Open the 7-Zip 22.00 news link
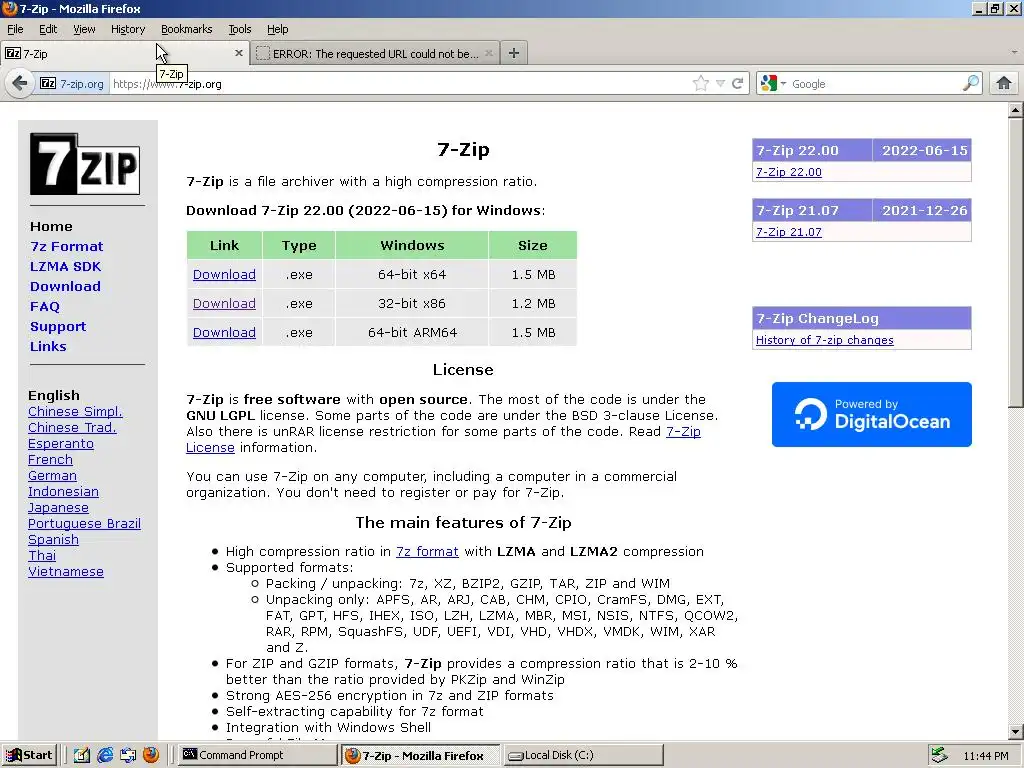 click(x=789, y=172)
